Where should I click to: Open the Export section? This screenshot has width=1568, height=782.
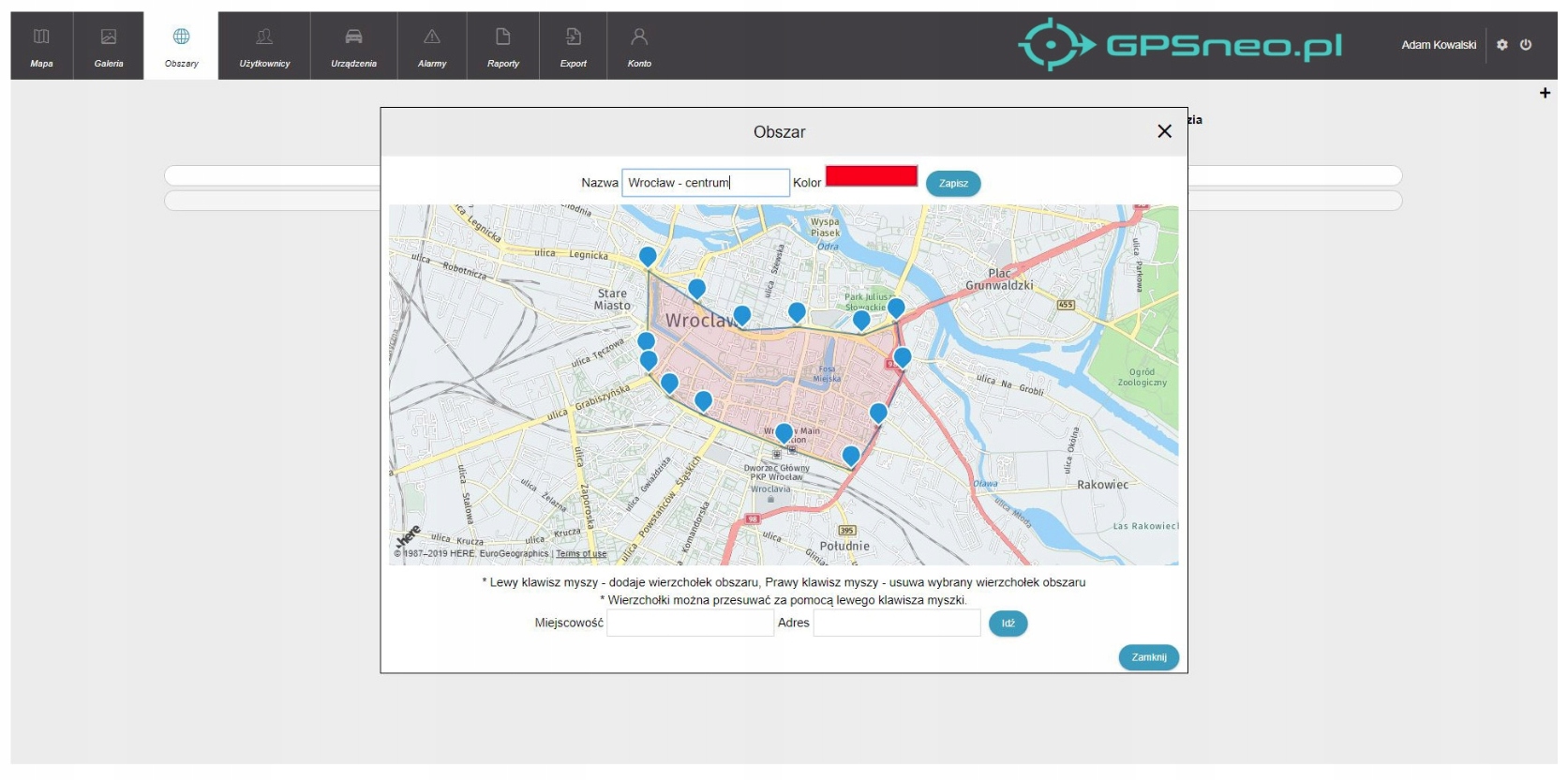click(x=574, y=46)
